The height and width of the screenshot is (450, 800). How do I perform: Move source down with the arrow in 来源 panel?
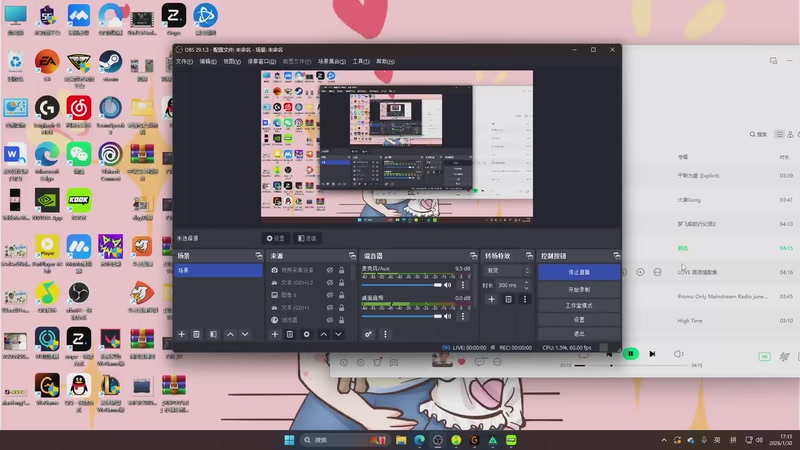[x=338, y=334]
